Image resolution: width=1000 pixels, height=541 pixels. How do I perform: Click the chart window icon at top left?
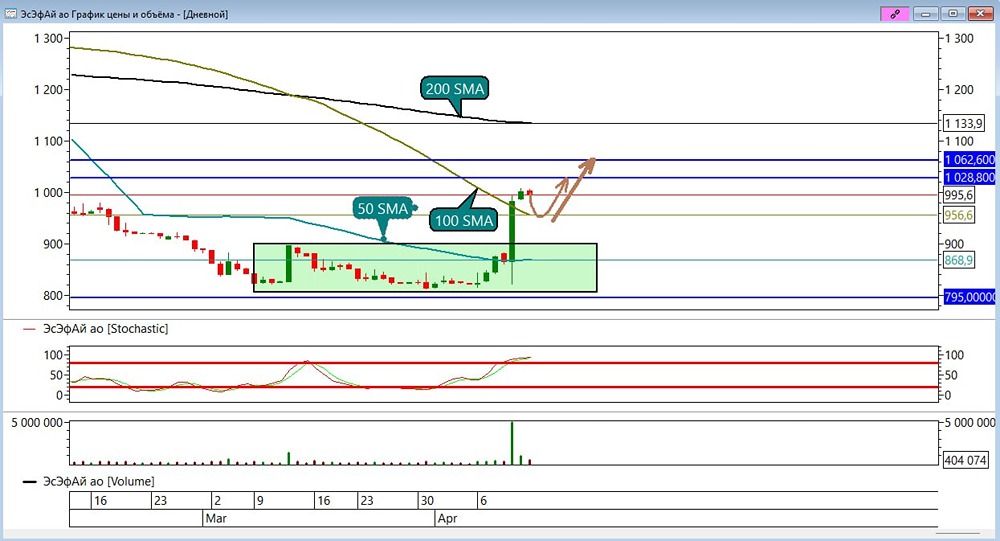click(x=10, y=13)
